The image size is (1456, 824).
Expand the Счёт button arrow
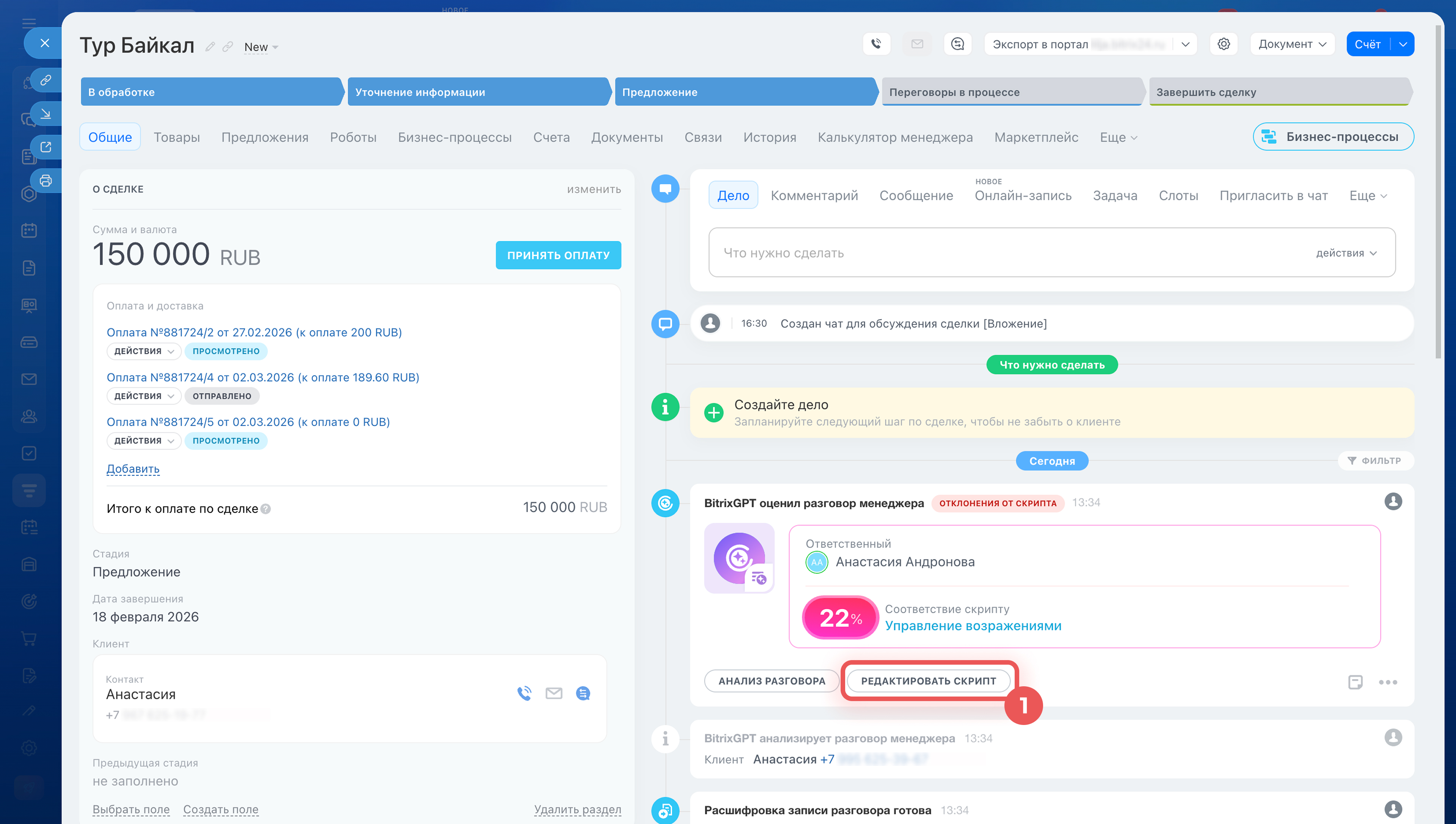(x=1403, y=44)
